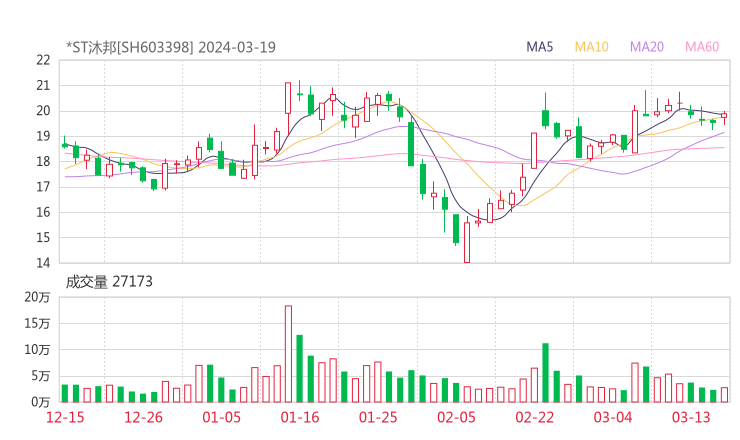Click the 03-13 date axis label
This screenshot has width=740, height=440.
[x=691, y=417]
